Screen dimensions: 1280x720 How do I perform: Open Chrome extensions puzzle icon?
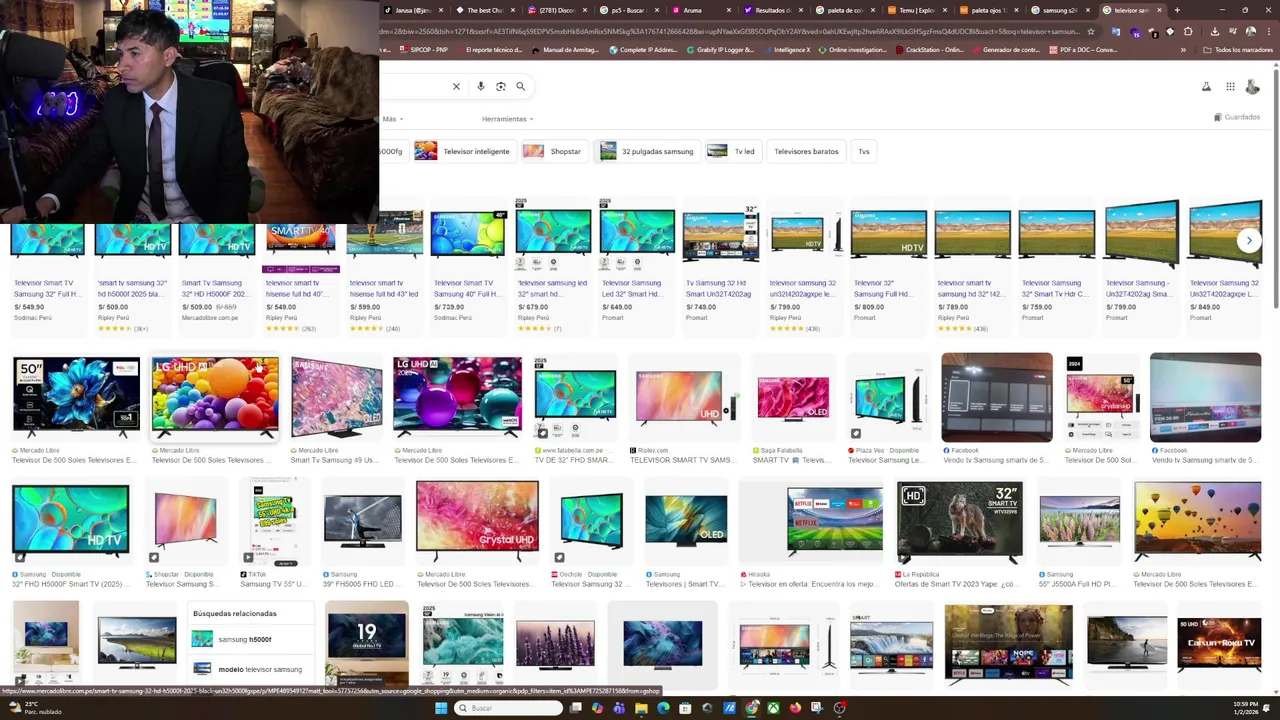[x=1188, y=31]
